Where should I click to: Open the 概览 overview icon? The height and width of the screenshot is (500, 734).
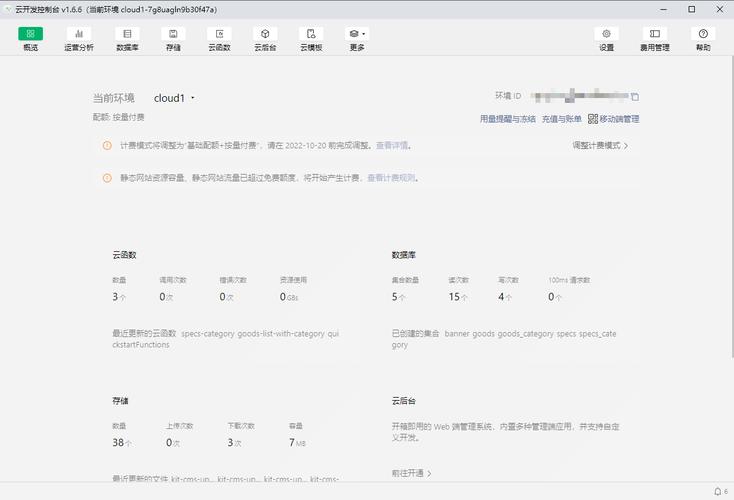[x=30, y=34]
